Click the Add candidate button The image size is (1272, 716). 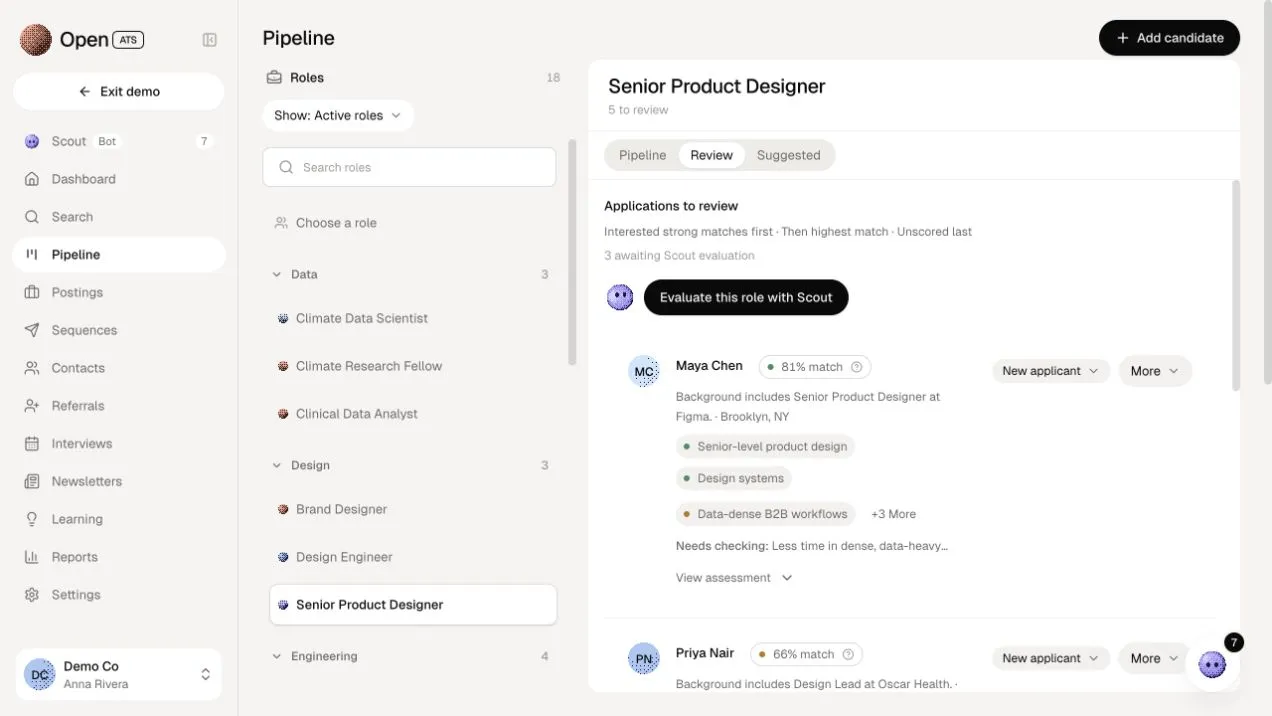(1169, 38)
